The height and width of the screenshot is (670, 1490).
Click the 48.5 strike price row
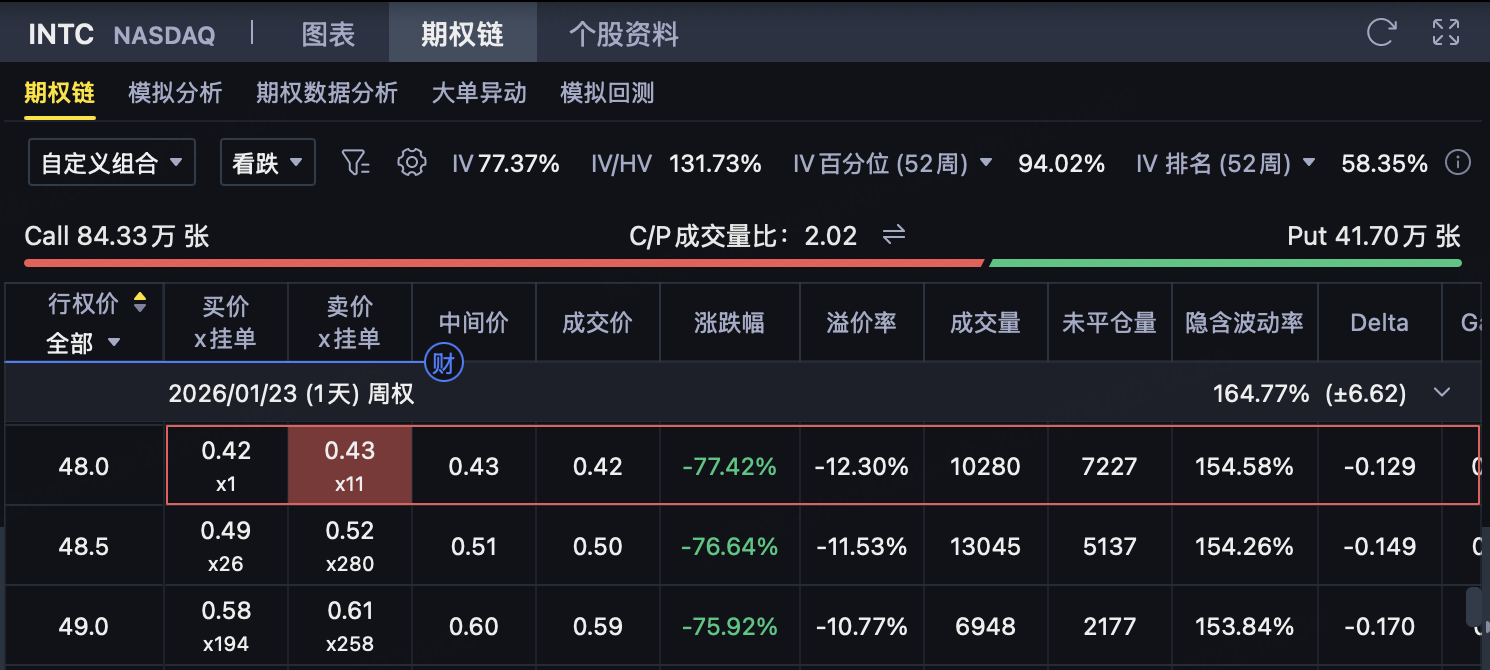pyautogui.click(x=84, y=547)
